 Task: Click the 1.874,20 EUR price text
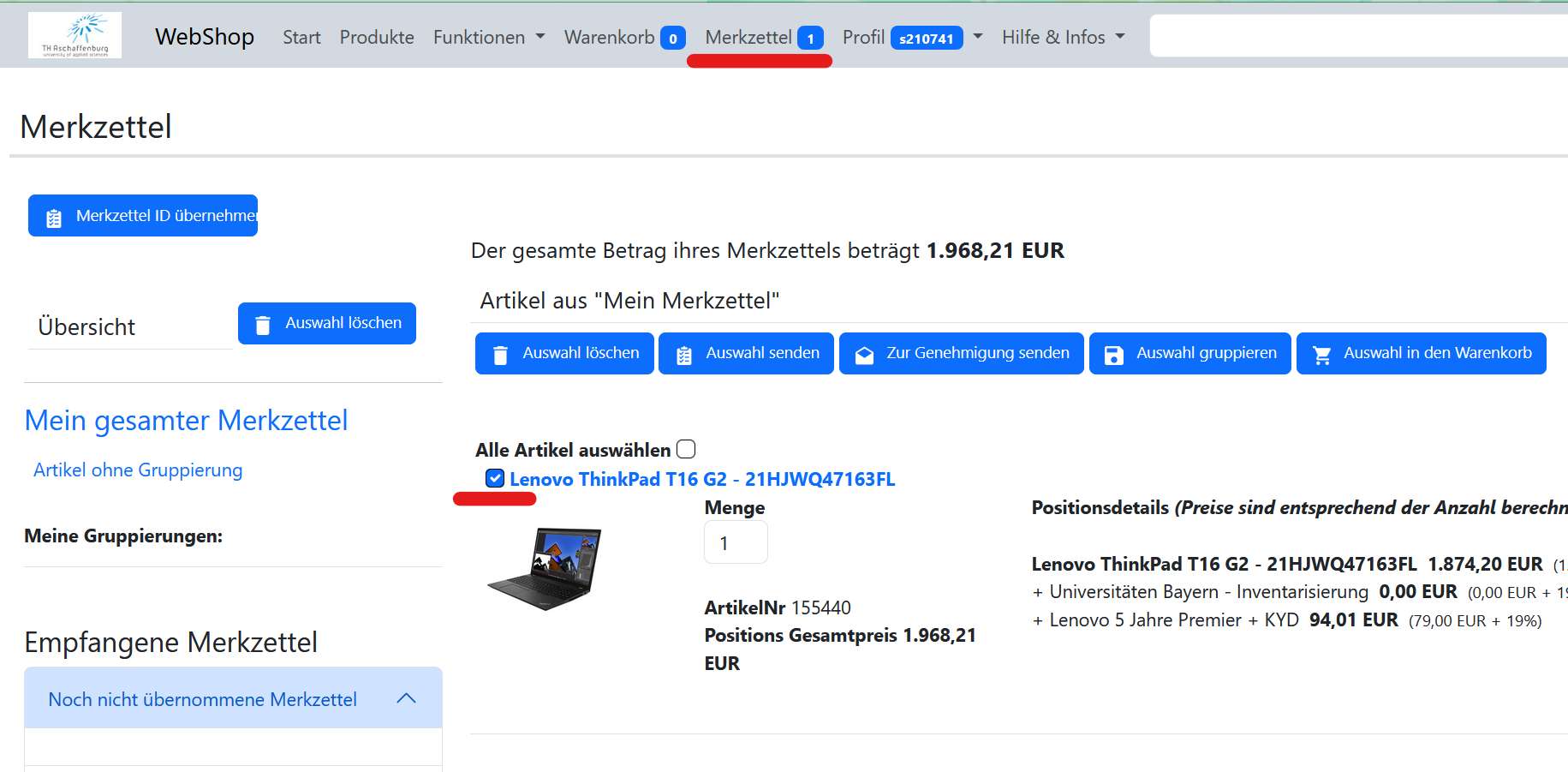tap(1485, 564)
